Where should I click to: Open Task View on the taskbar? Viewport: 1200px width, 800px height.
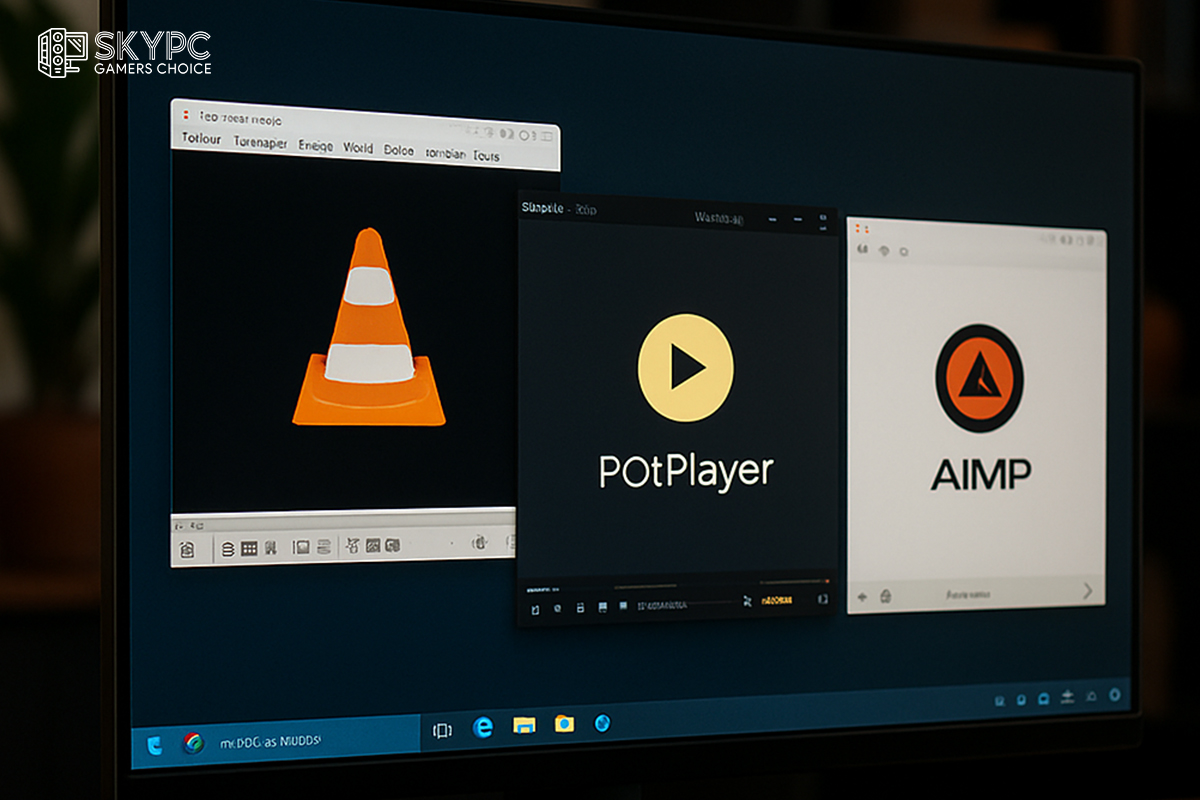pyautogui.click(x=442, y=731)
